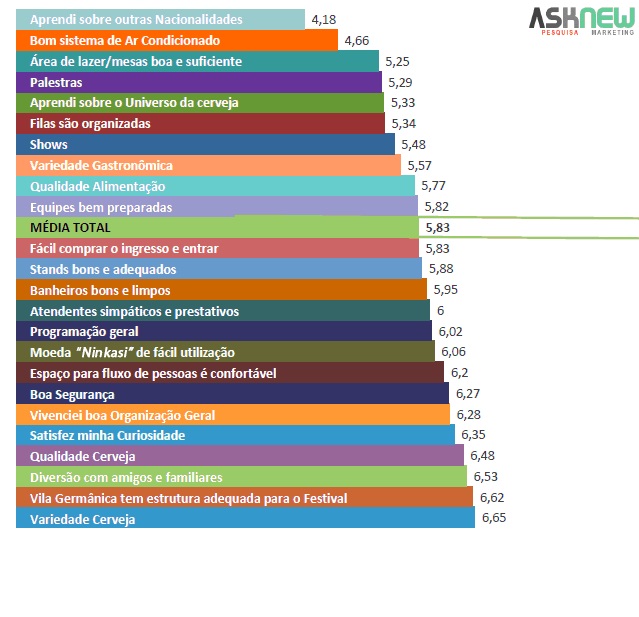The width and height of the screenshot is (639, 617).
Task: Select the purple 'Palestras' bar
Action: tap(200, 82)
